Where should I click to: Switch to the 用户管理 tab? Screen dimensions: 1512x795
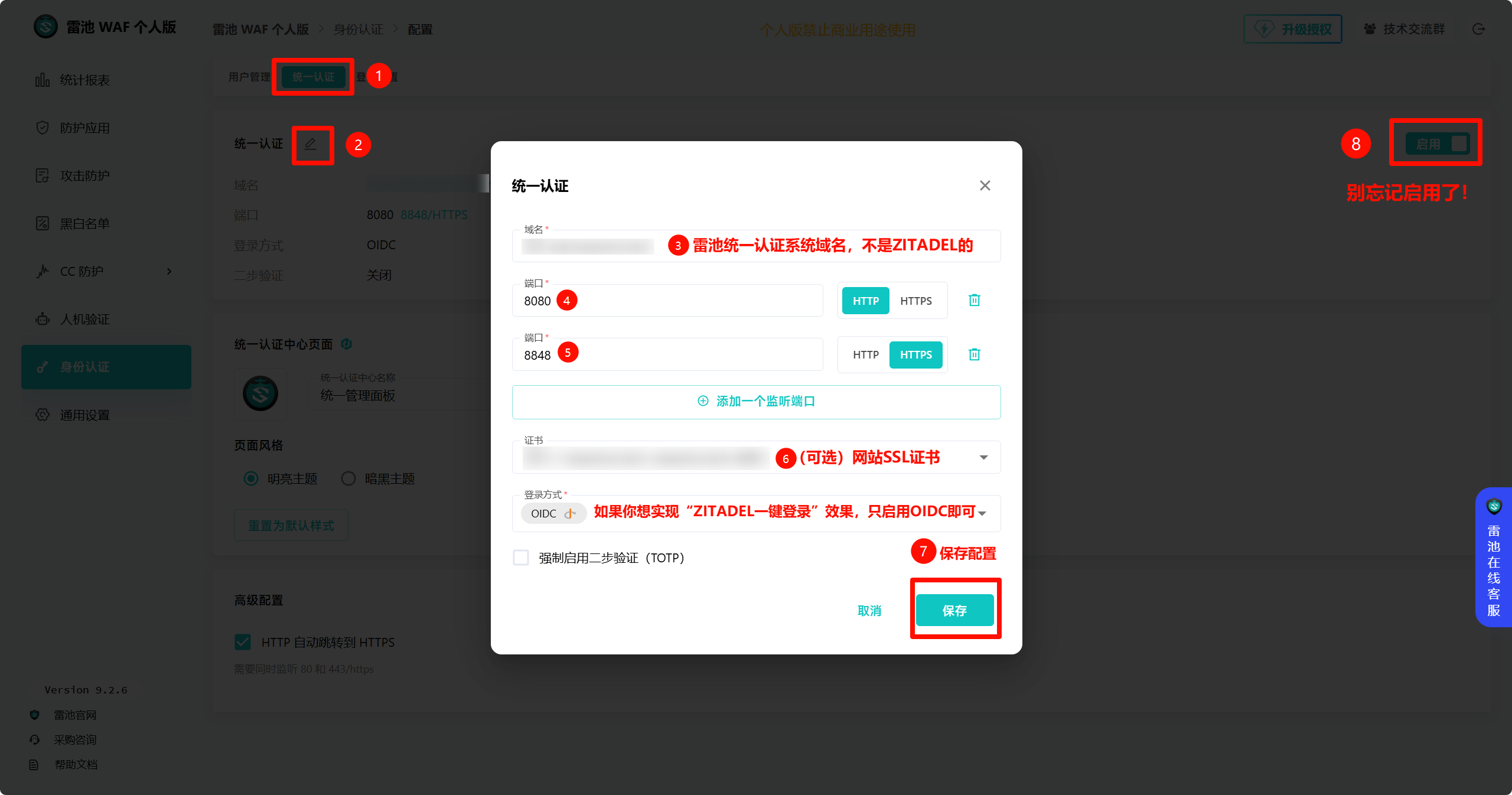coord(249,77)
